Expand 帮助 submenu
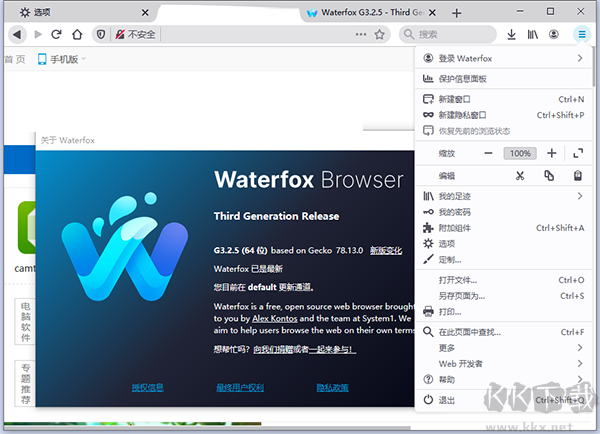The width and height of the screenshot is (600, 434). [x=504, y=380]
